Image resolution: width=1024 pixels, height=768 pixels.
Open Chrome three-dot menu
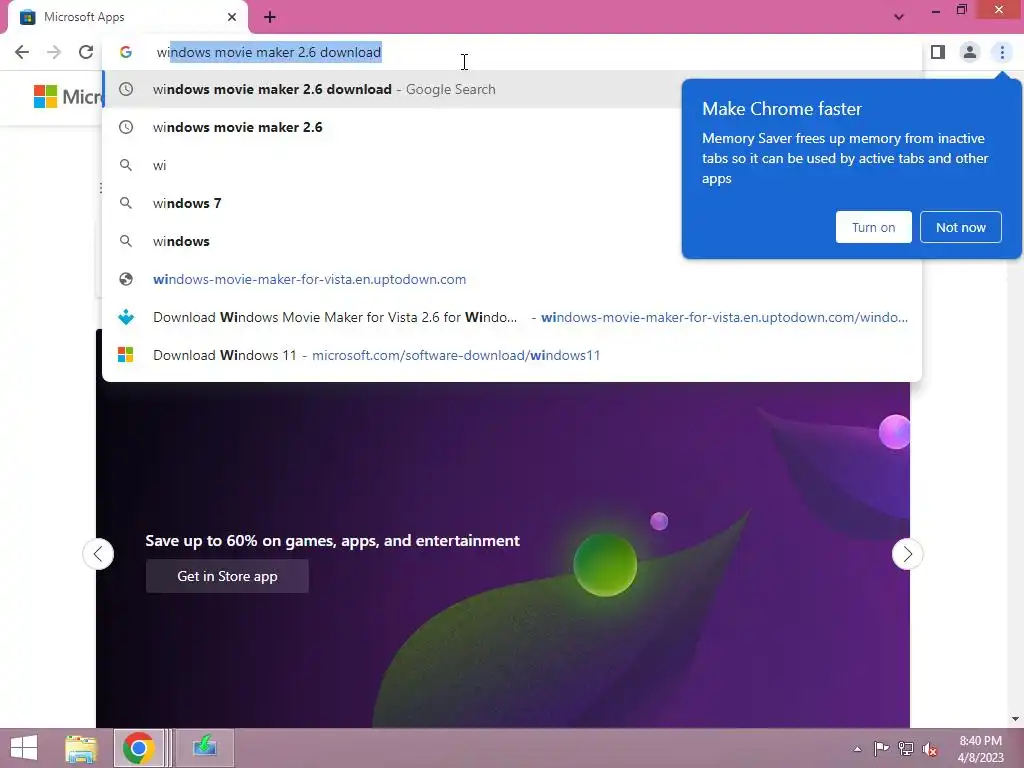click(x=1002, y=52)
